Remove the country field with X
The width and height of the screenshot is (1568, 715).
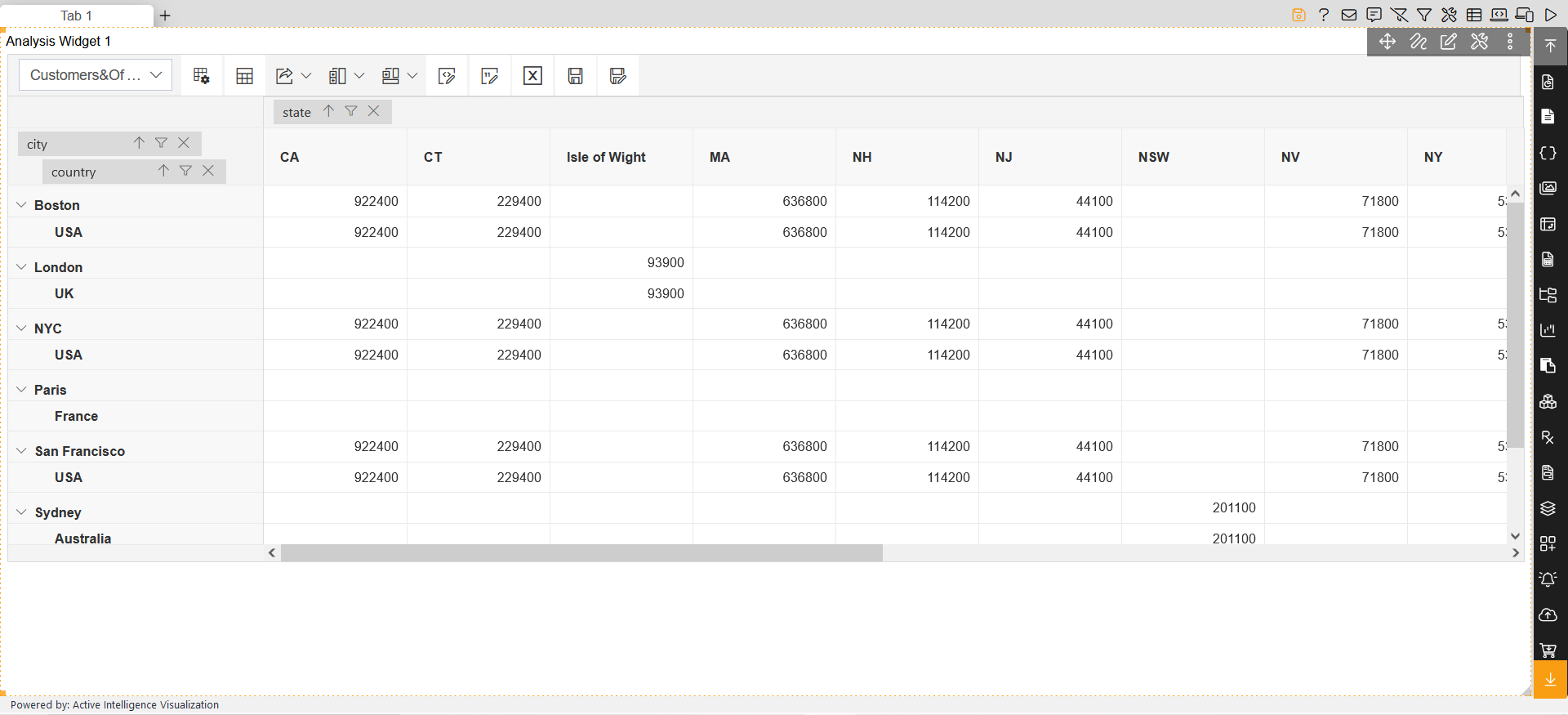click(x=208, y=171)
